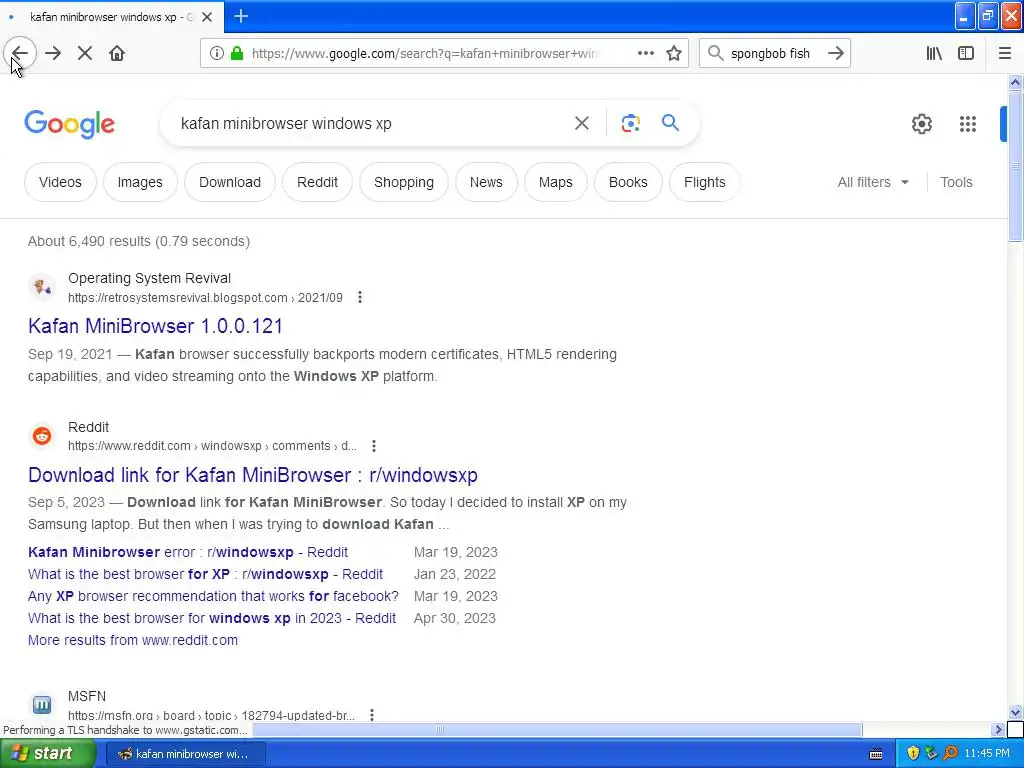Open Download link for Kafan MiniBrowser result
This screenshot has height=768, width=1024.
253,475
